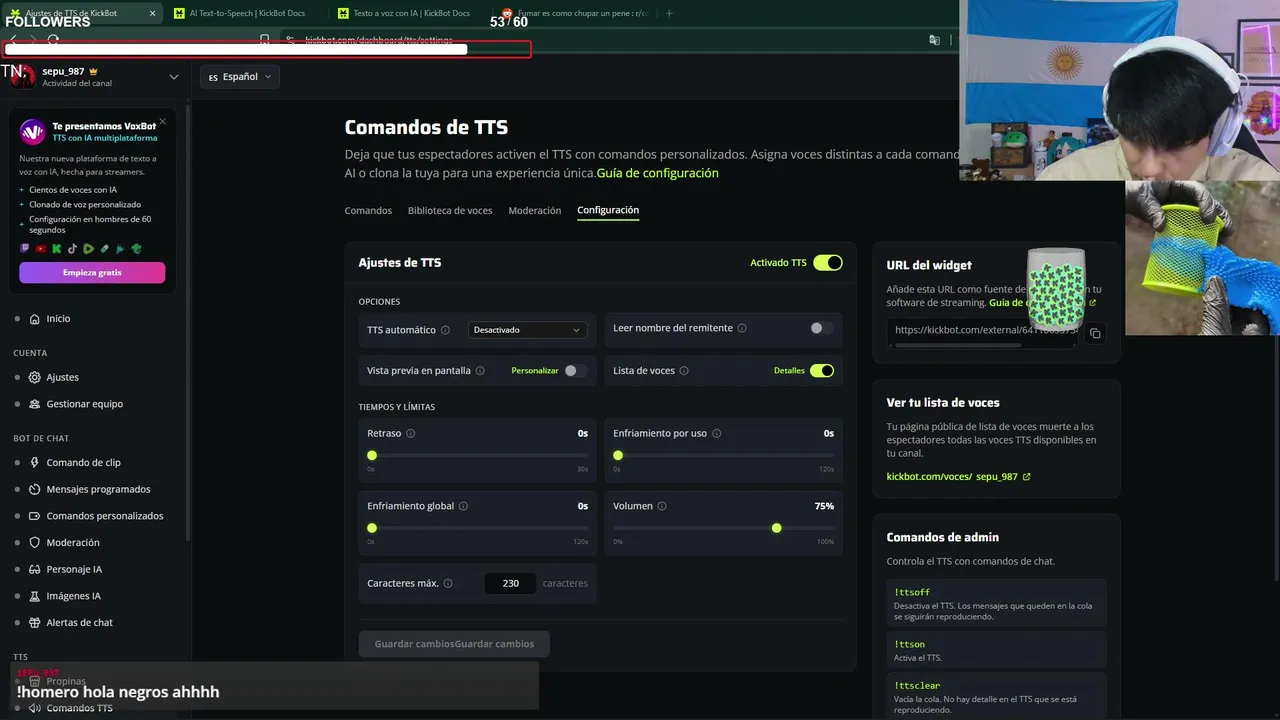This screenshot has width=1280, height=720.
Task: Click the !ttsoff admin command
Action: (997, 604)
